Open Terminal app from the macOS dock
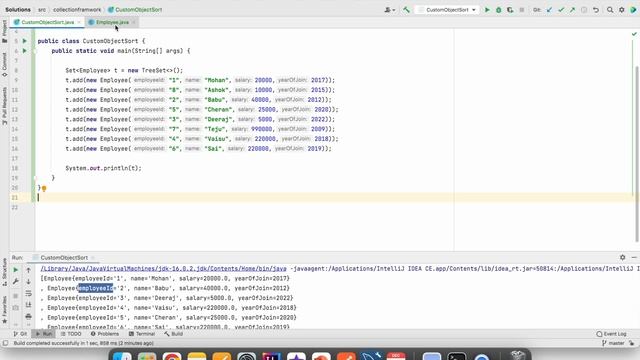 click(x=456, y=357)
